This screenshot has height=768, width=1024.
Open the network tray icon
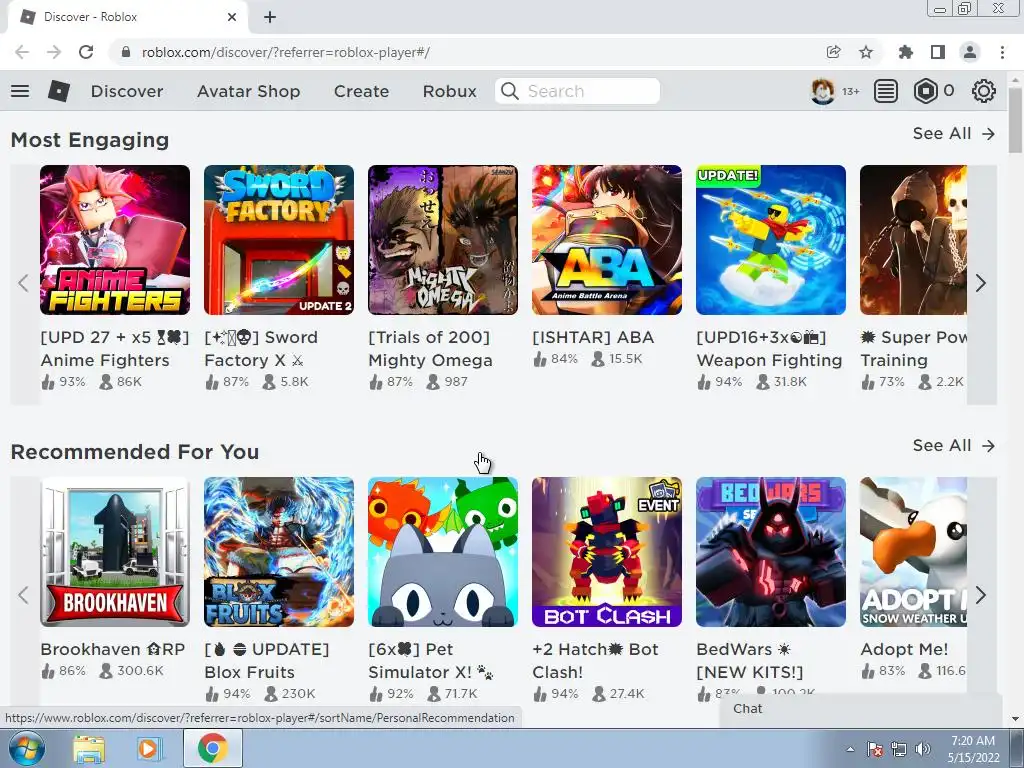pyautogui.click(x=899, y=749)
